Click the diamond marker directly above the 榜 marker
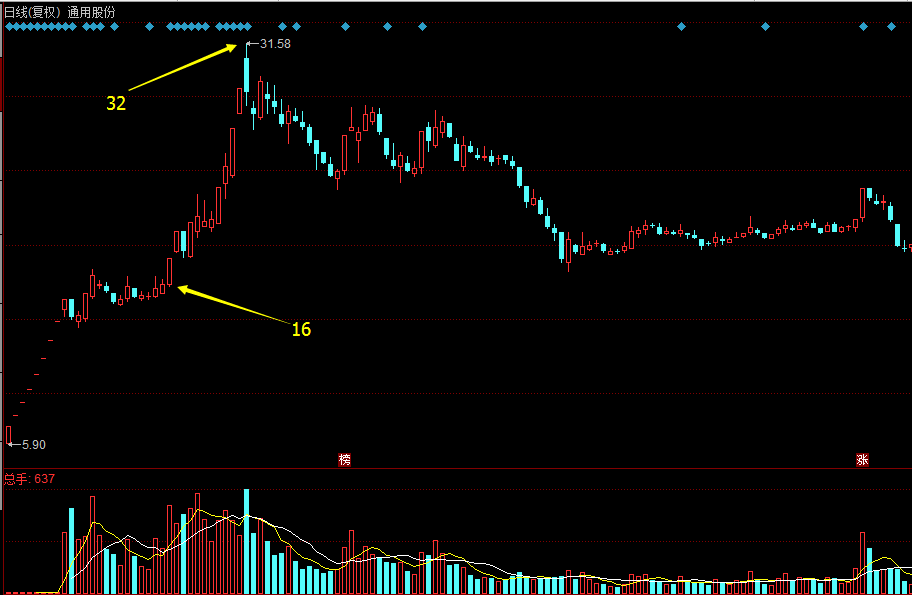 (x=345, y=26)
